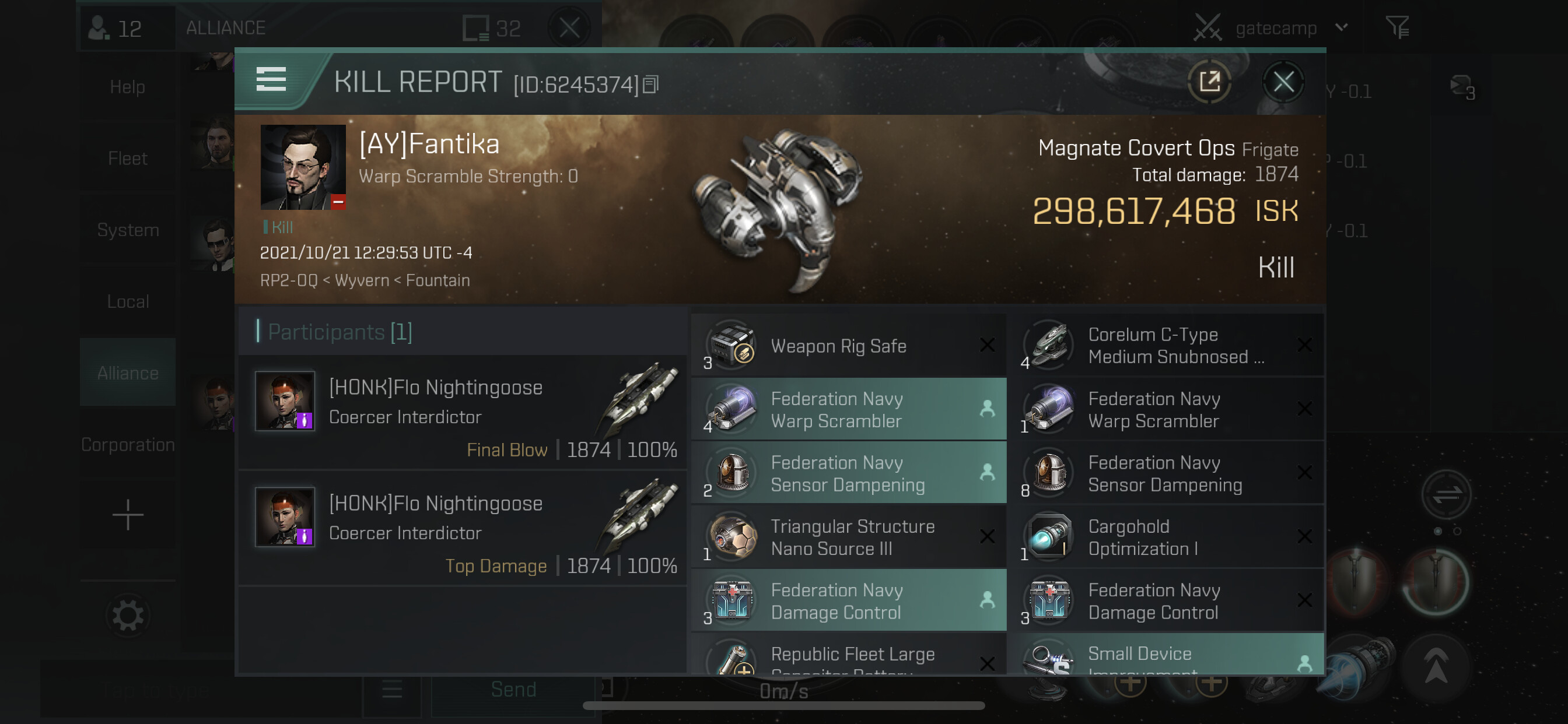Screen dimensions: 1568x724
Task: Add a new chat channel
Action: [x=128, y=515]
